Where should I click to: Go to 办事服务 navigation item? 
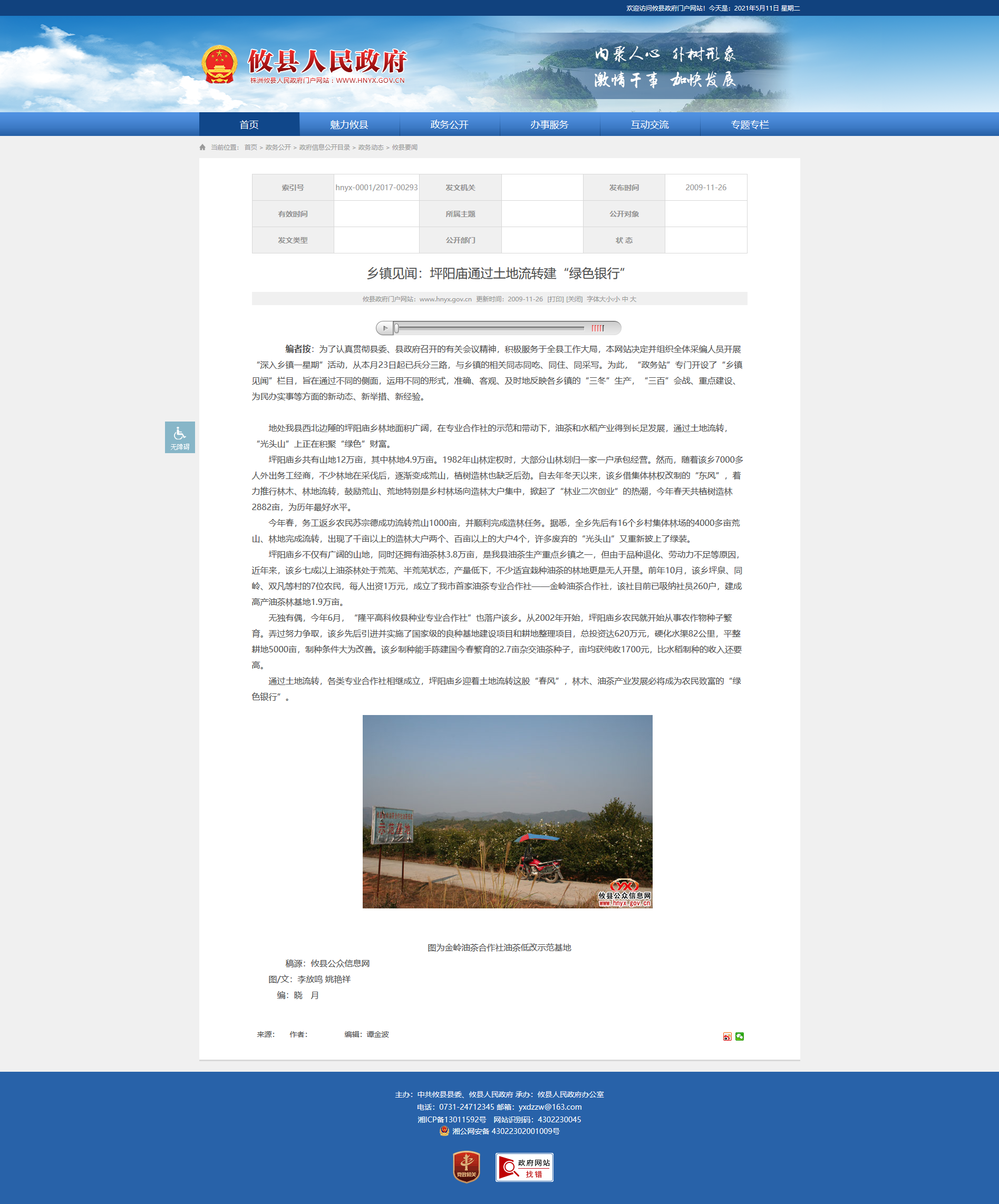pyautogui.click(x=549, y=124)
